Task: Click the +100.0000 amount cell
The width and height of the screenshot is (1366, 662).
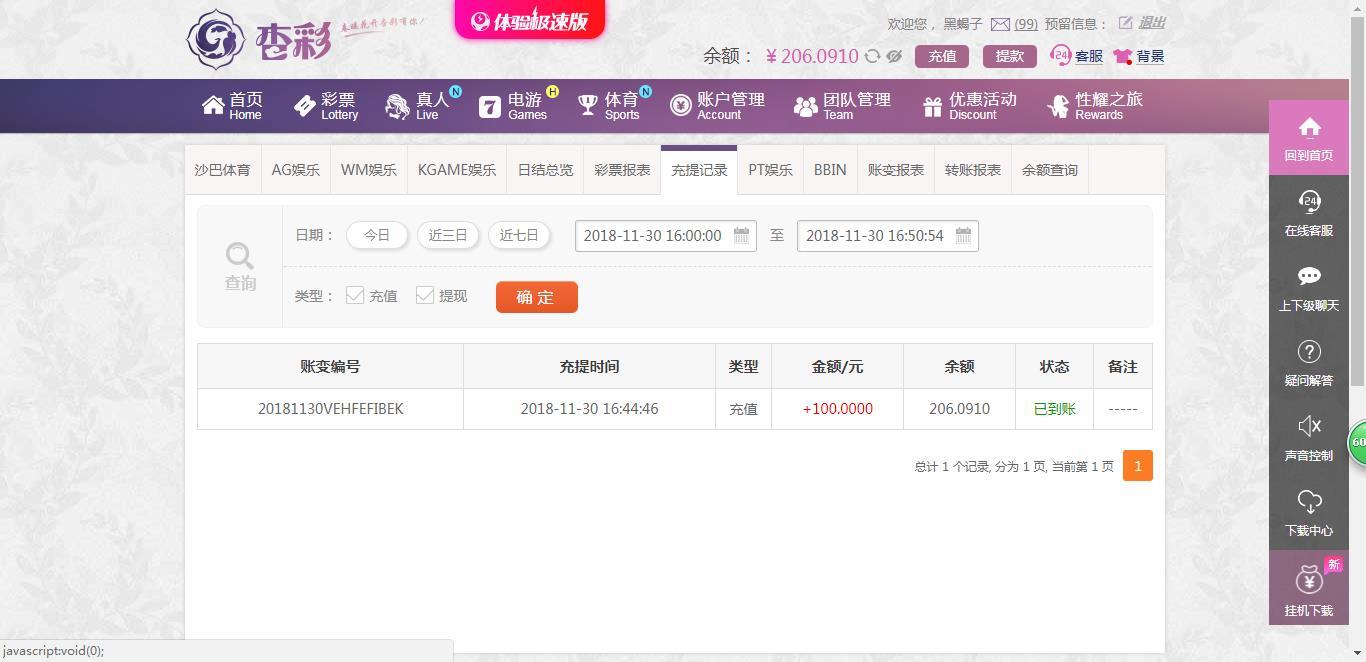Action: [x=838, y=409]
